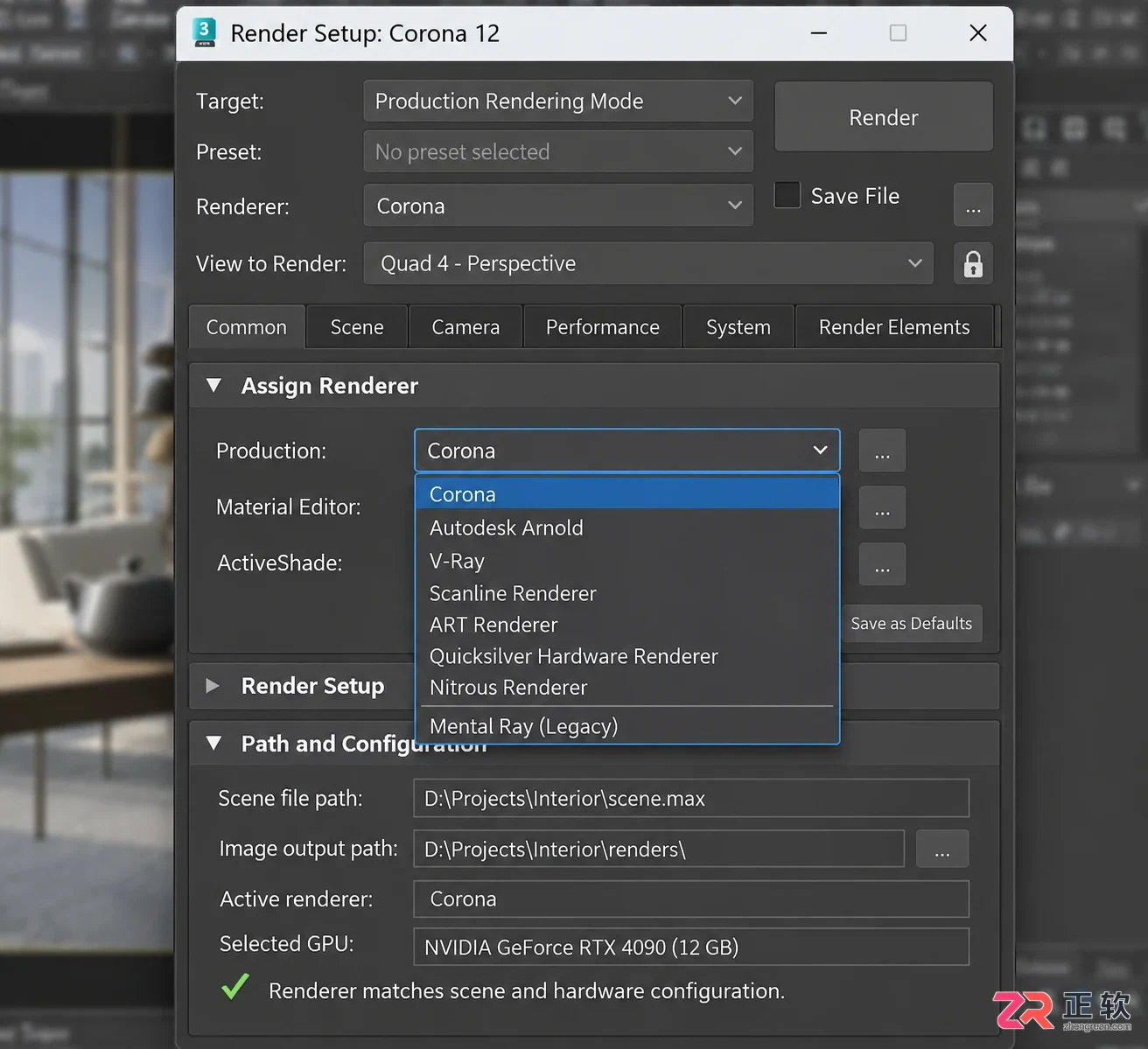Image resolution: width=1148 pixels, height=1049 pixels.
Task: Open the Target rendering mode dropdown
Action: pyautogui.click(x=558, y=101)
